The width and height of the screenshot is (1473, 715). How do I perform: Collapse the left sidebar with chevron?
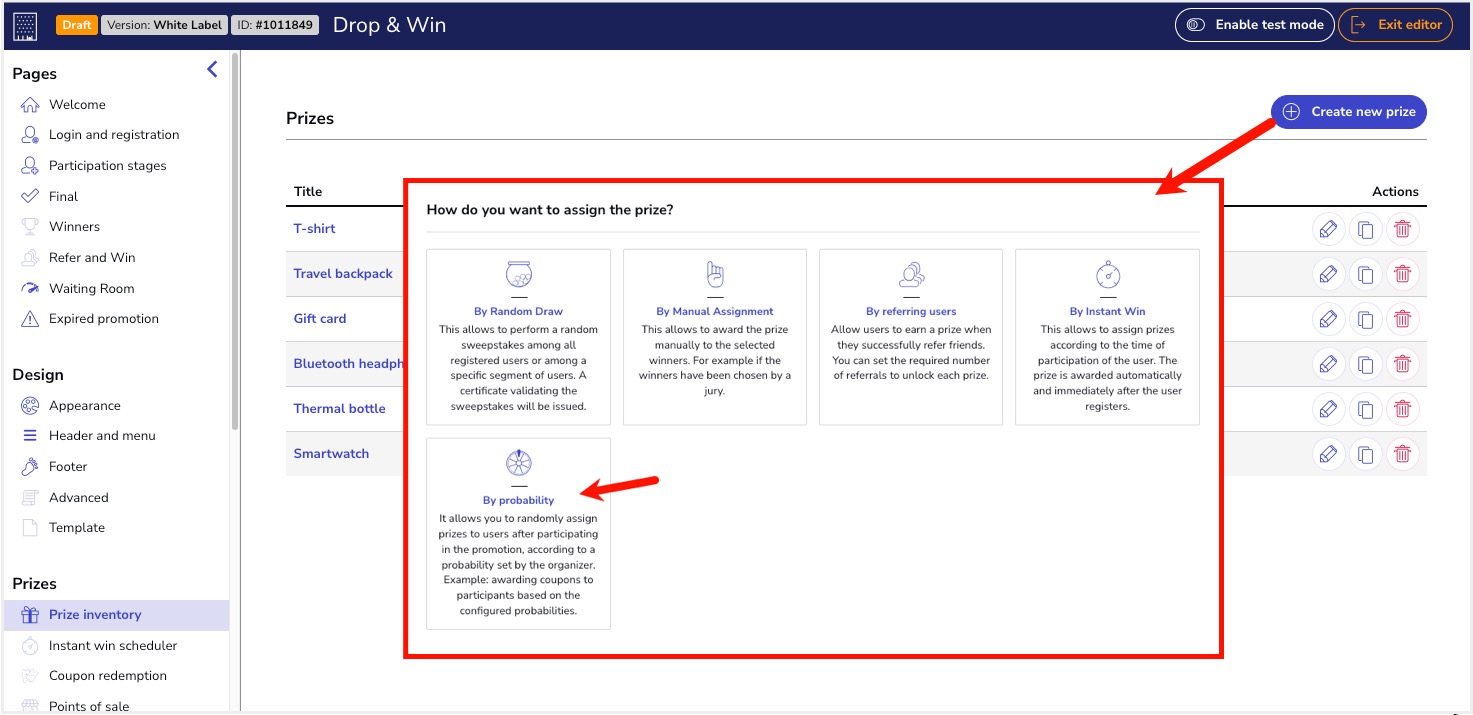tap(212, 69)
